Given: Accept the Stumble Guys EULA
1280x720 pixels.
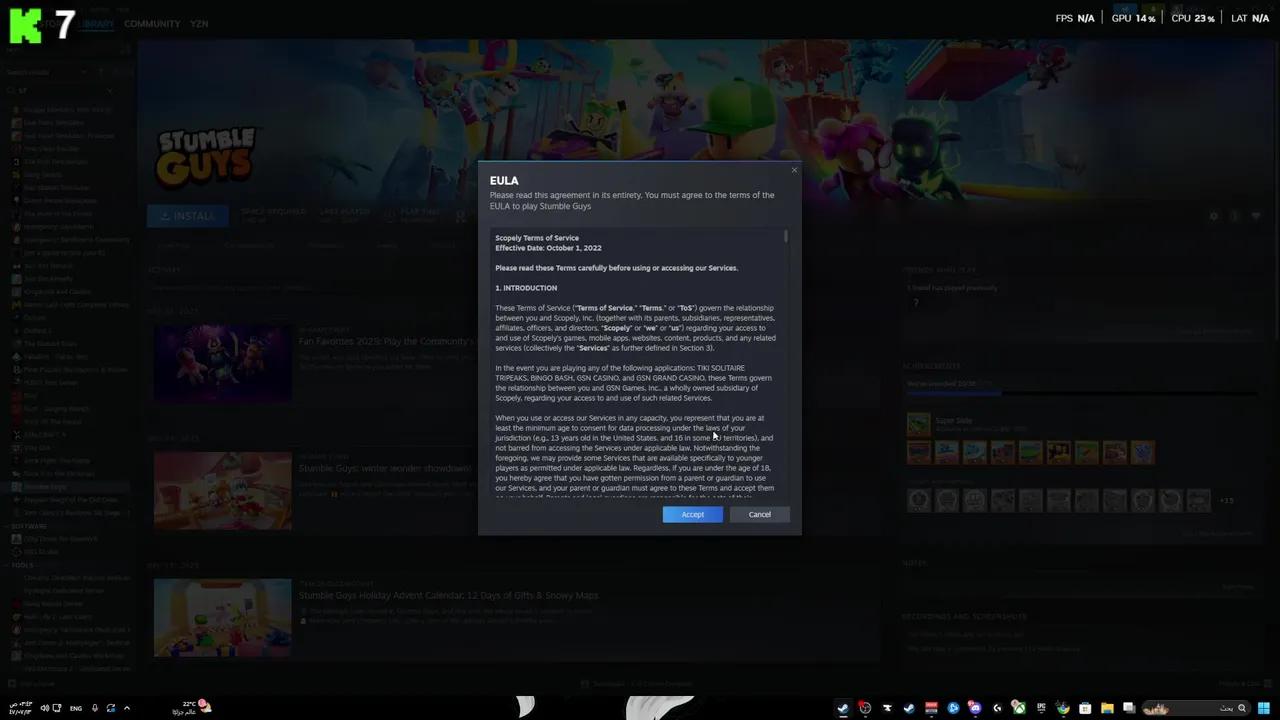Looking at the screenshot, I should [692, 514].
